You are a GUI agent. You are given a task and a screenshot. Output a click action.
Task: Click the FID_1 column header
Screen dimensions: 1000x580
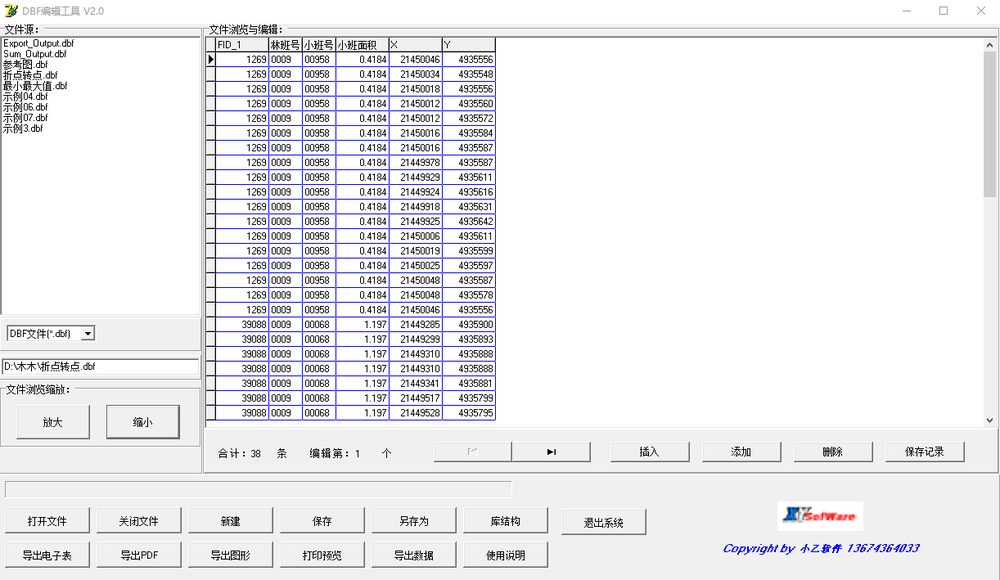click(242, 45)
